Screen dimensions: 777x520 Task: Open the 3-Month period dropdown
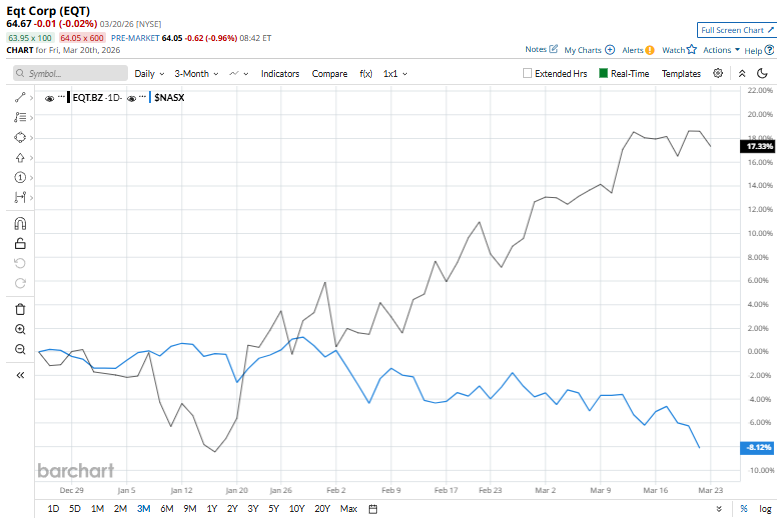pos(196,73)
